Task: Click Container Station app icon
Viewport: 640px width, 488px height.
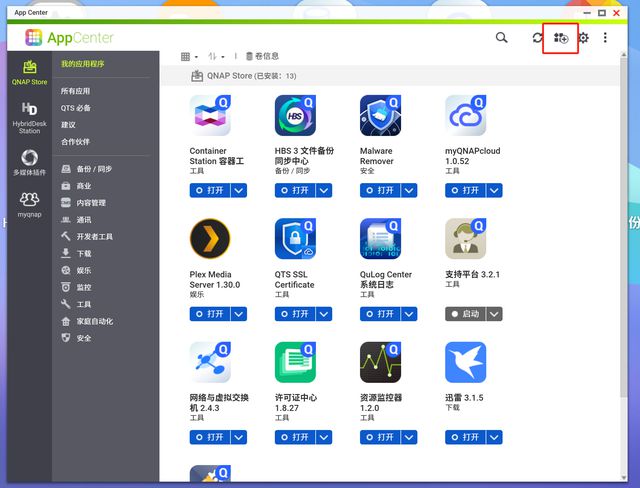Action: pos(210,115)
